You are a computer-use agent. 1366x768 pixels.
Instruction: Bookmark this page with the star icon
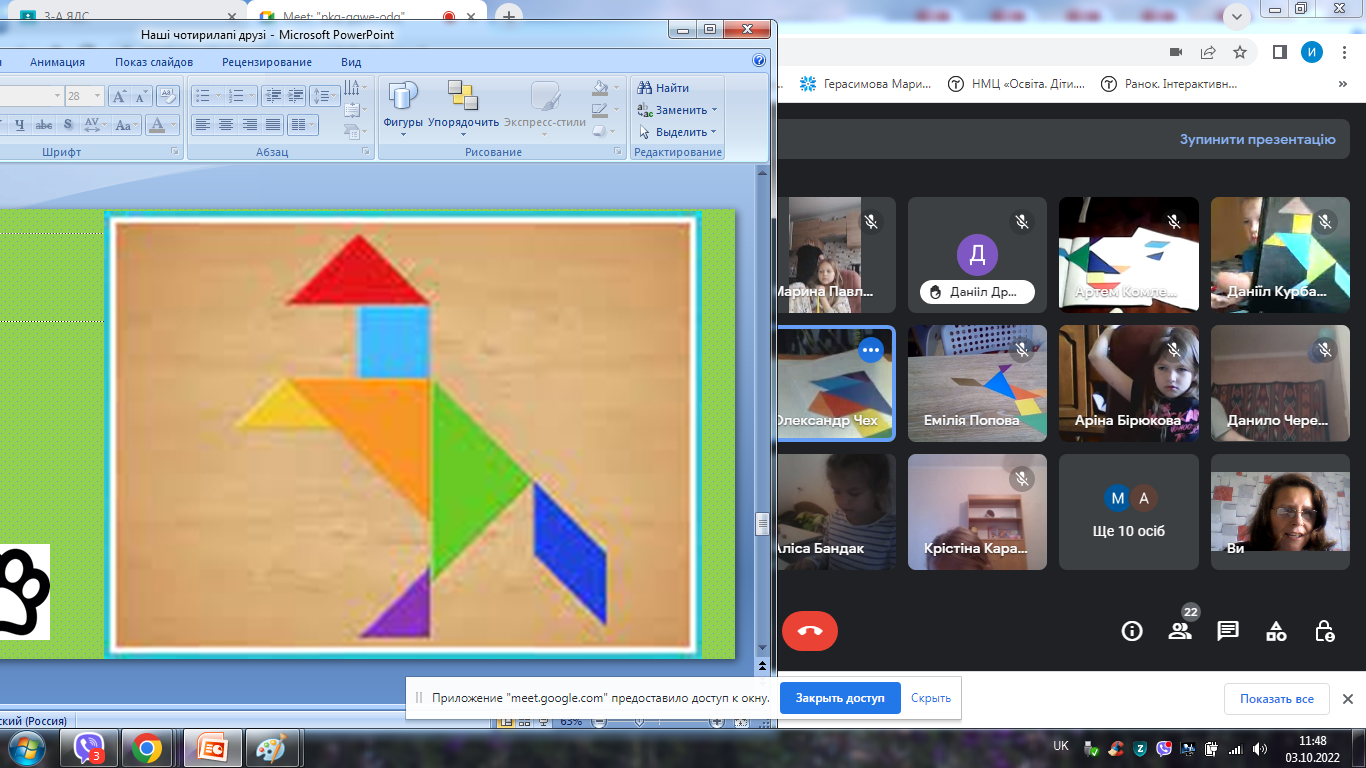click(x=1240, y=52)
